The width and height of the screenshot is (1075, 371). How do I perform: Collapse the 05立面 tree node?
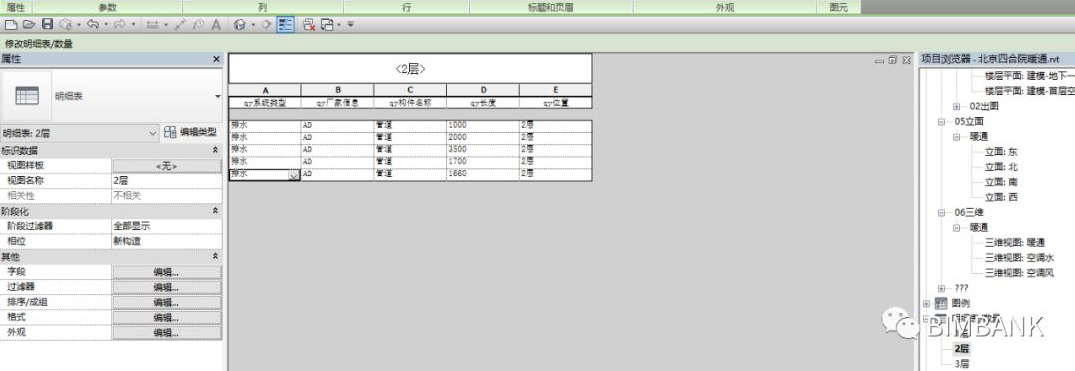[x=942, y=121]
